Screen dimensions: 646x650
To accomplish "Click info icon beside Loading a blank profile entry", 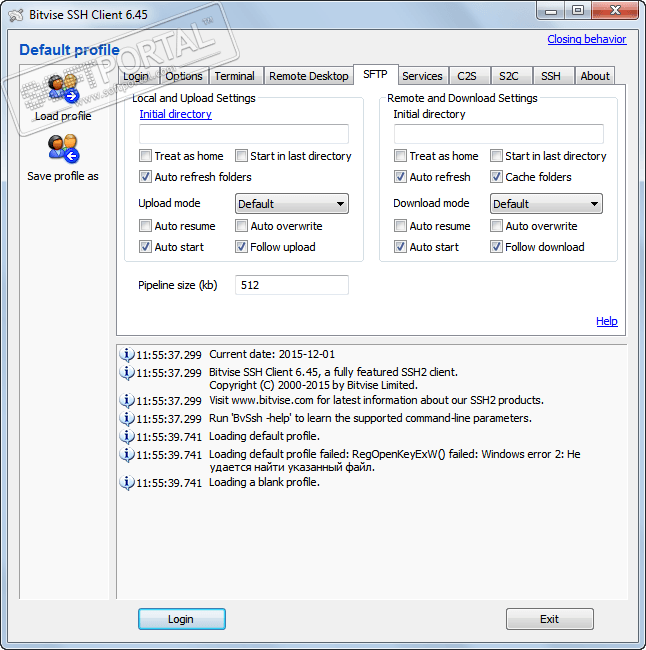I will tap(127, 483).
